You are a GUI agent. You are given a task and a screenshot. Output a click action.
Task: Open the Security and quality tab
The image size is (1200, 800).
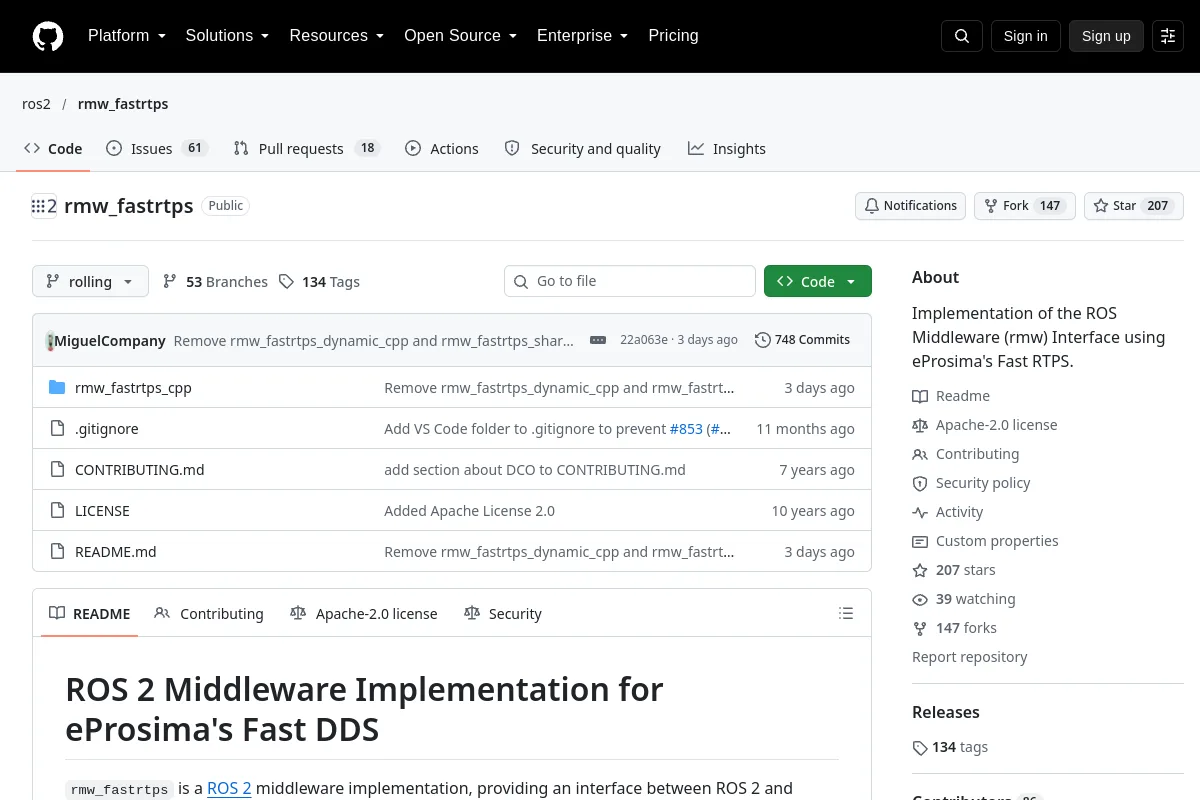coord(582,149)
